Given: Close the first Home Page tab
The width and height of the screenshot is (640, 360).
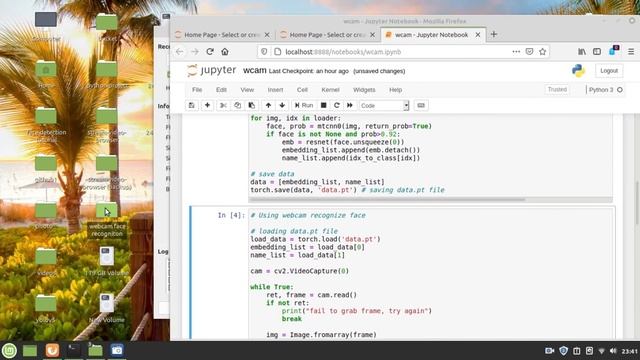Looking at the screenshot, I should pyautogui.click(x=267, y=35).
